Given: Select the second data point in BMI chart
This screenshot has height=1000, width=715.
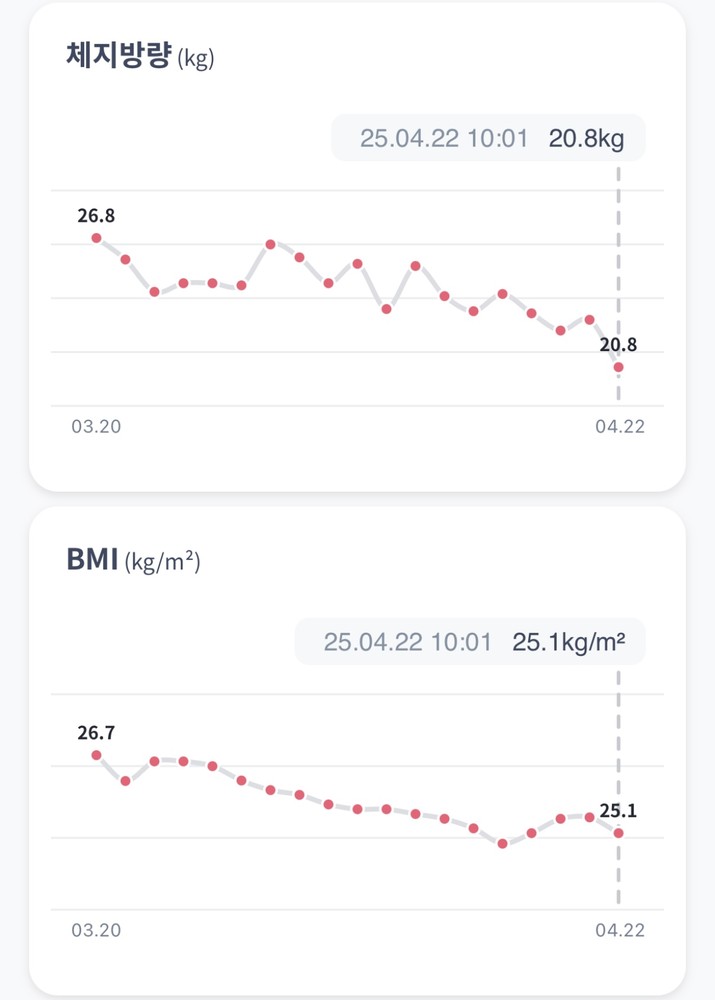Looking at the screenshot, I should 125,781.
